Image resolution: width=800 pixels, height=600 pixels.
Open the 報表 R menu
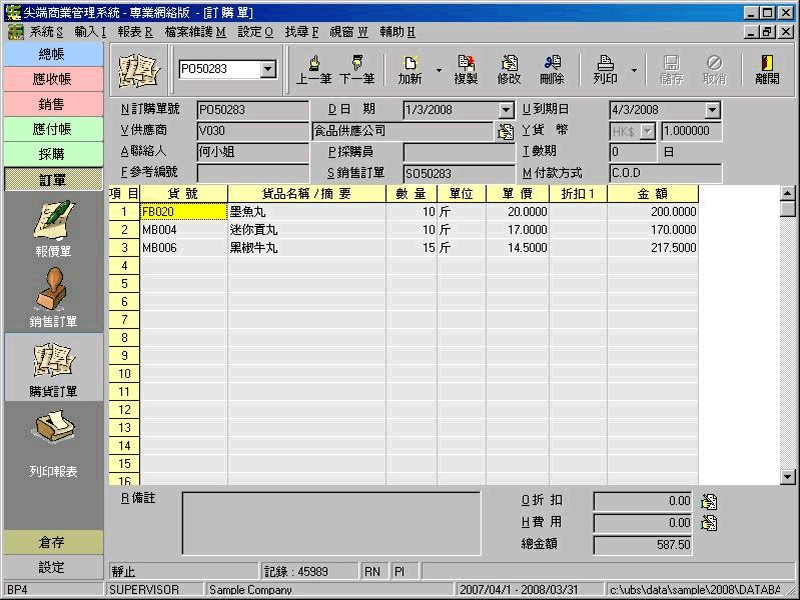135,32
